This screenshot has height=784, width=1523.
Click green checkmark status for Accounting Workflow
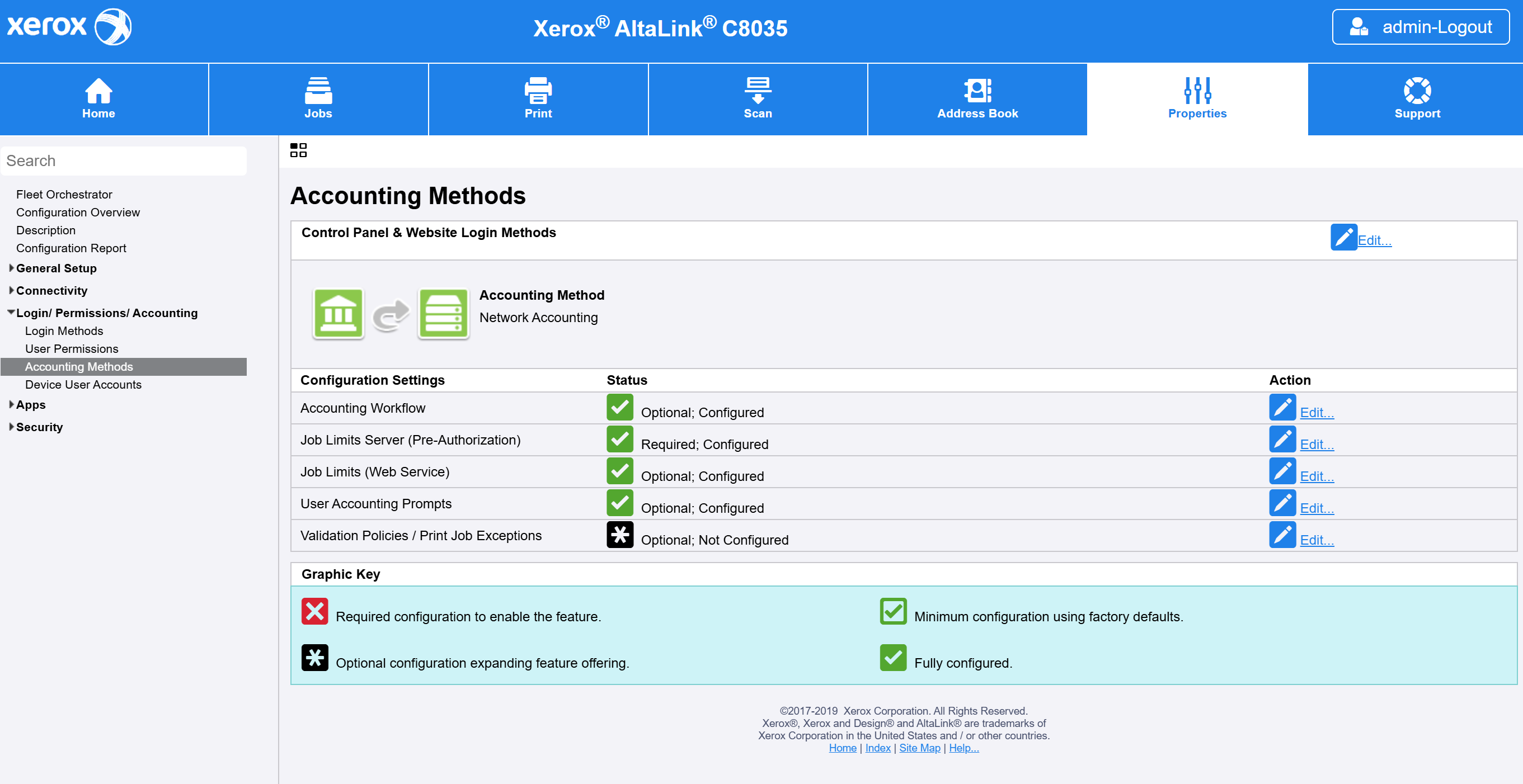click(x=619, y=407)
